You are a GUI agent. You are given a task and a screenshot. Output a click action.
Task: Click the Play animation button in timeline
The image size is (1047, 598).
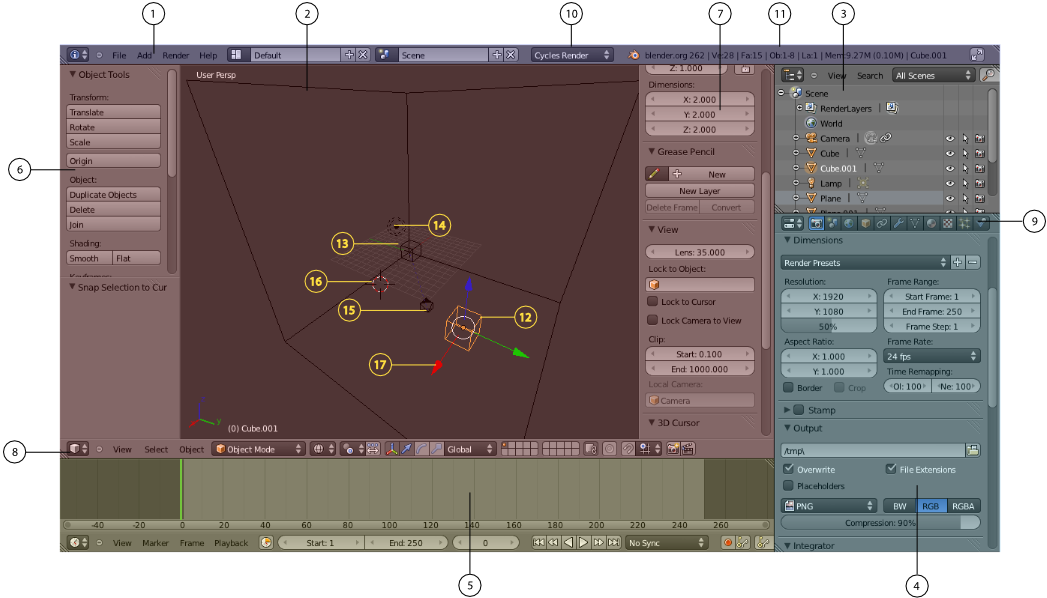click(584, 543)
